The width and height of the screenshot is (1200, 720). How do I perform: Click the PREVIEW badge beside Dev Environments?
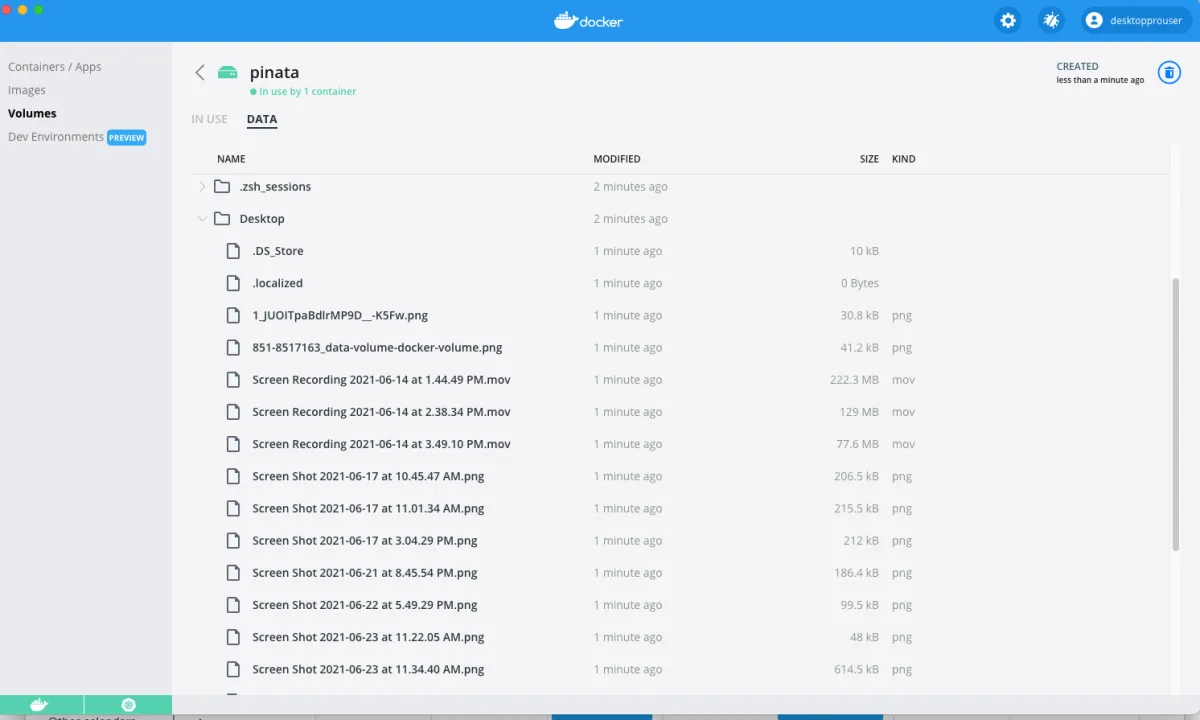pyautogui.click(x=127, y=138)
